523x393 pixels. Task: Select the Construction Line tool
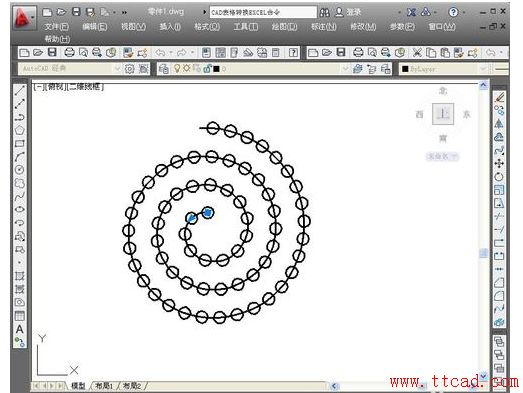20,103
